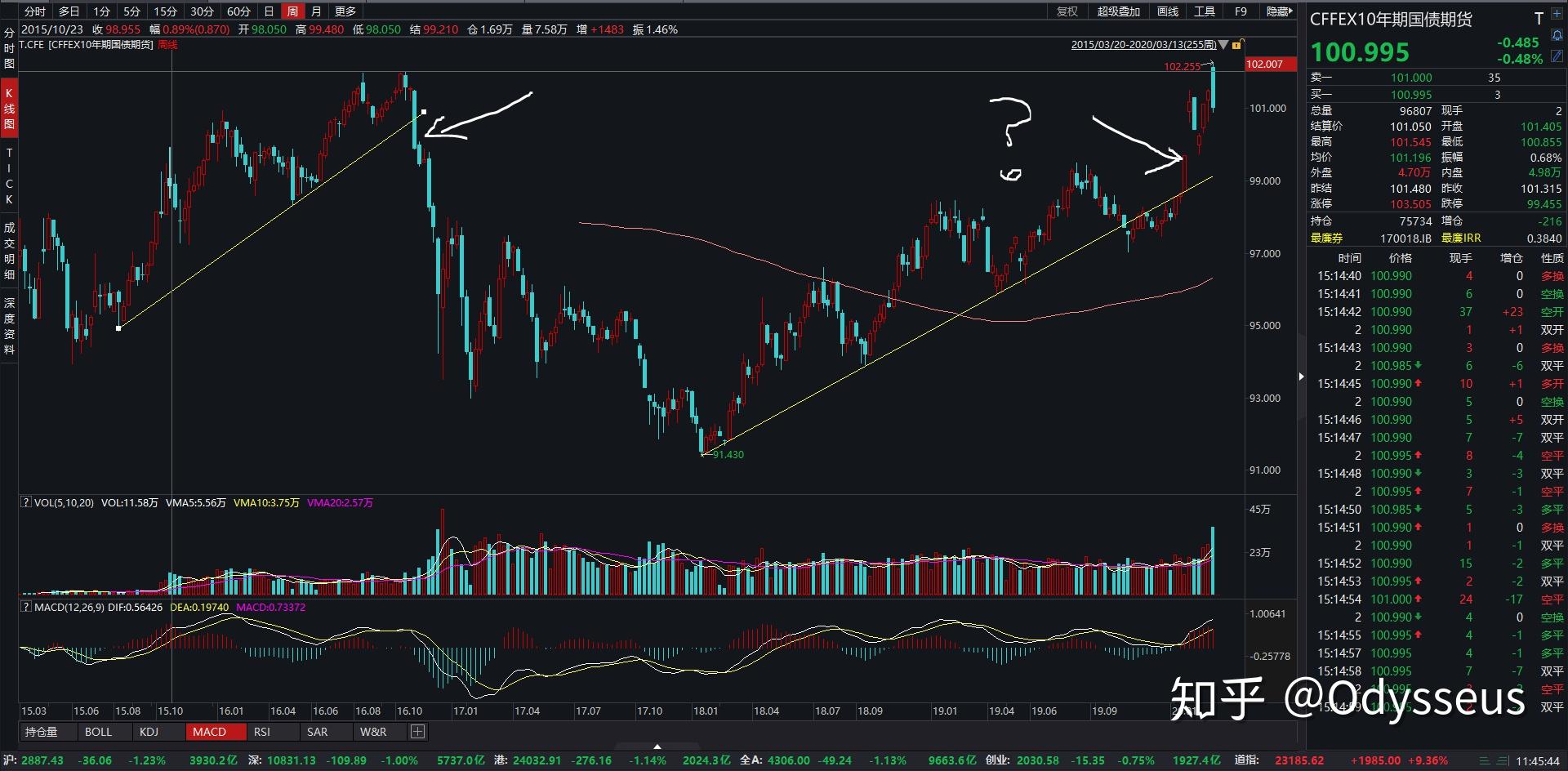The width and height of the screenshot is (1568, 771).
Task: Click the 创业 index value 2030.58
Action: (x=1037, y=760)
